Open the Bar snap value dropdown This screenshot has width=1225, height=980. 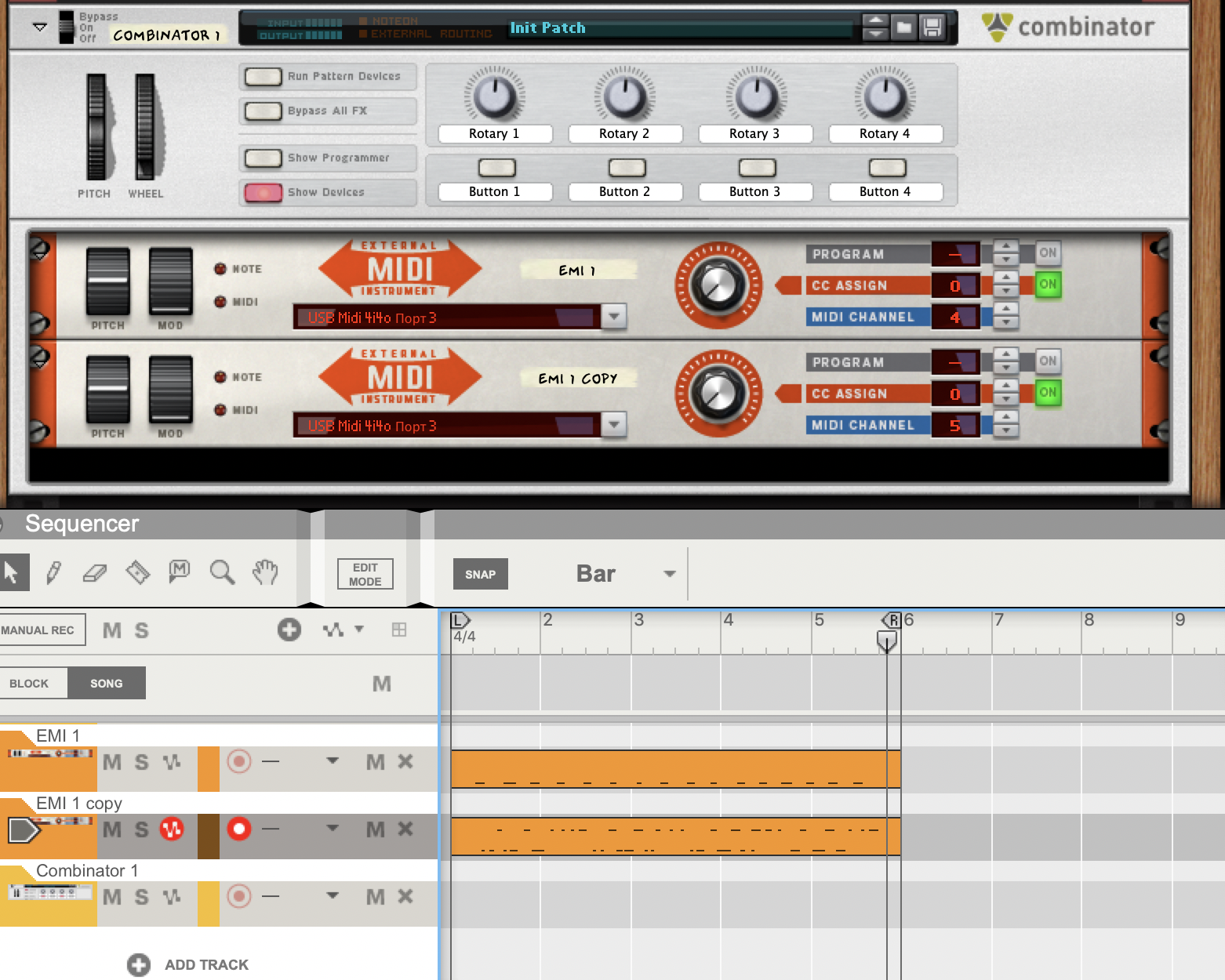[669, 574]
